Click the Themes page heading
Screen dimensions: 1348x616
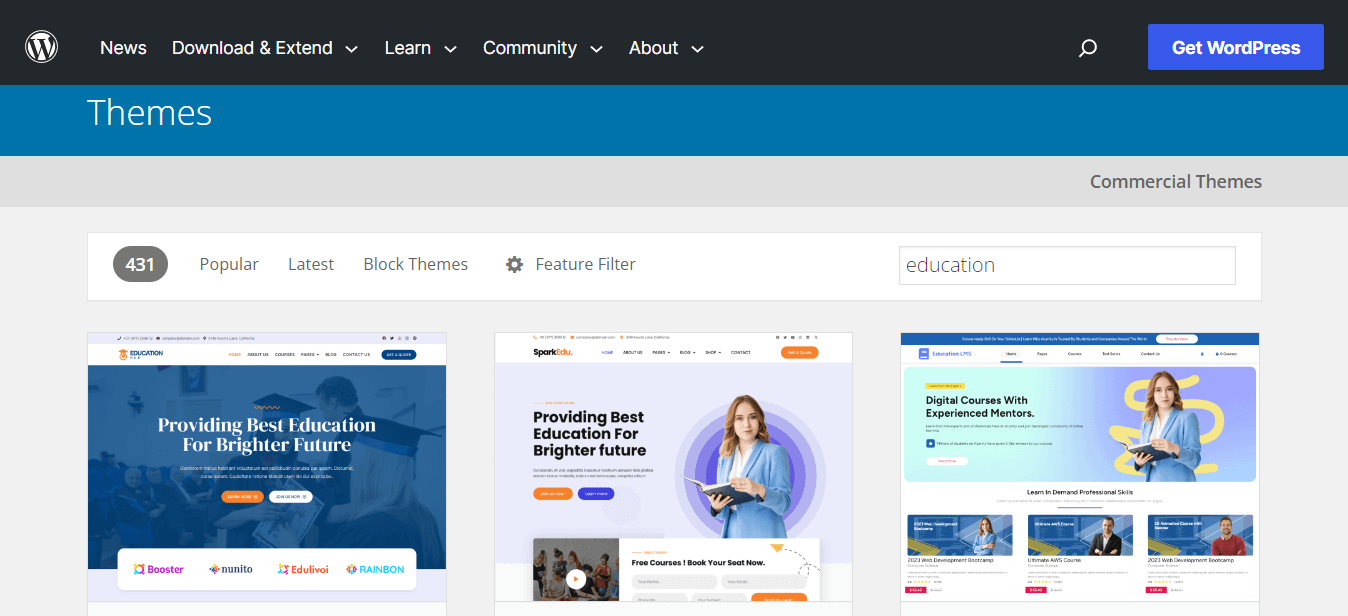point(150,112)
